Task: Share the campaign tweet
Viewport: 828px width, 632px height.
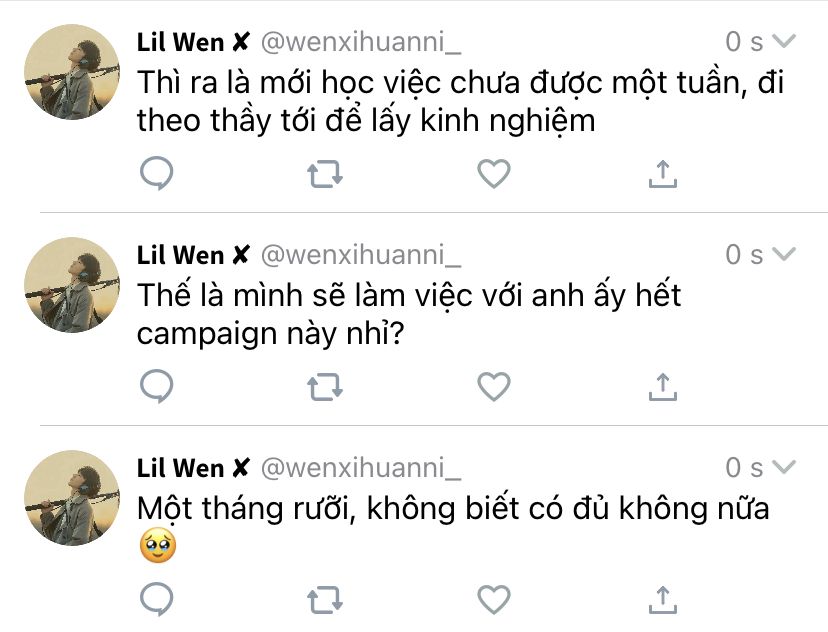Action: (663, 387)
